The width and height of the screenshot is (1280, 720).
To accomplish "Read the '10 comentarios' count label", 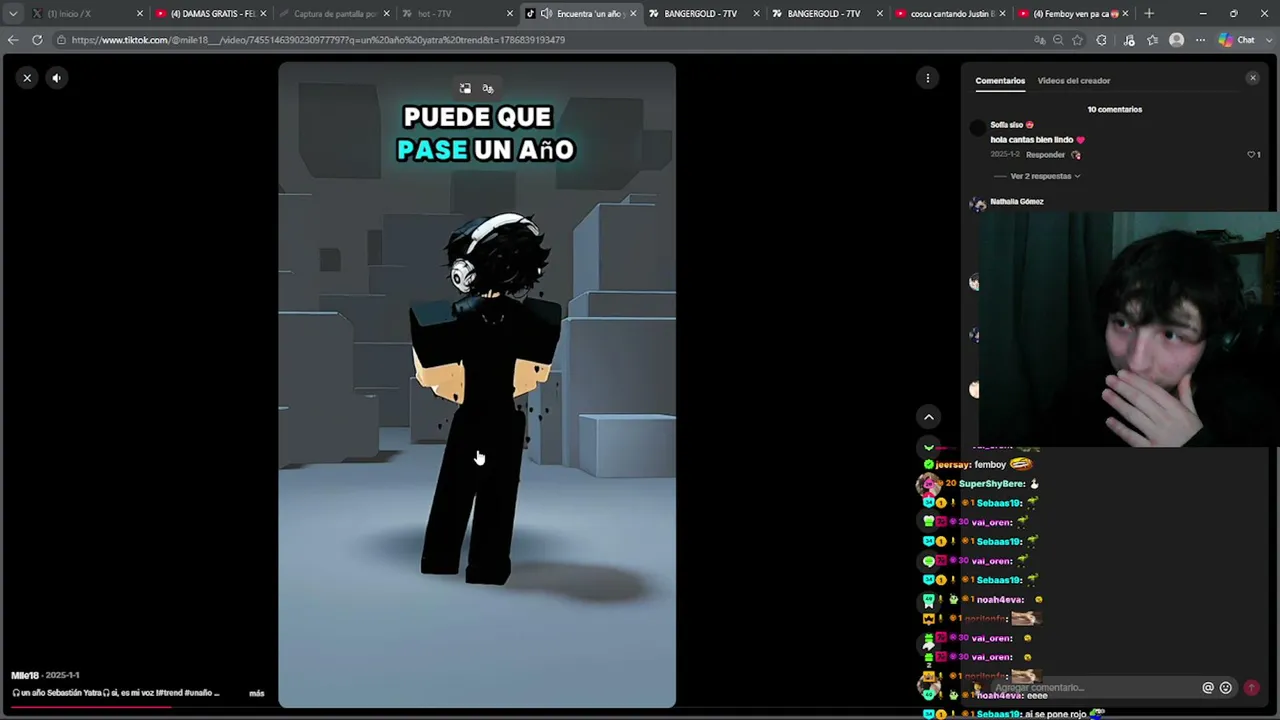I will (1115, 110).
